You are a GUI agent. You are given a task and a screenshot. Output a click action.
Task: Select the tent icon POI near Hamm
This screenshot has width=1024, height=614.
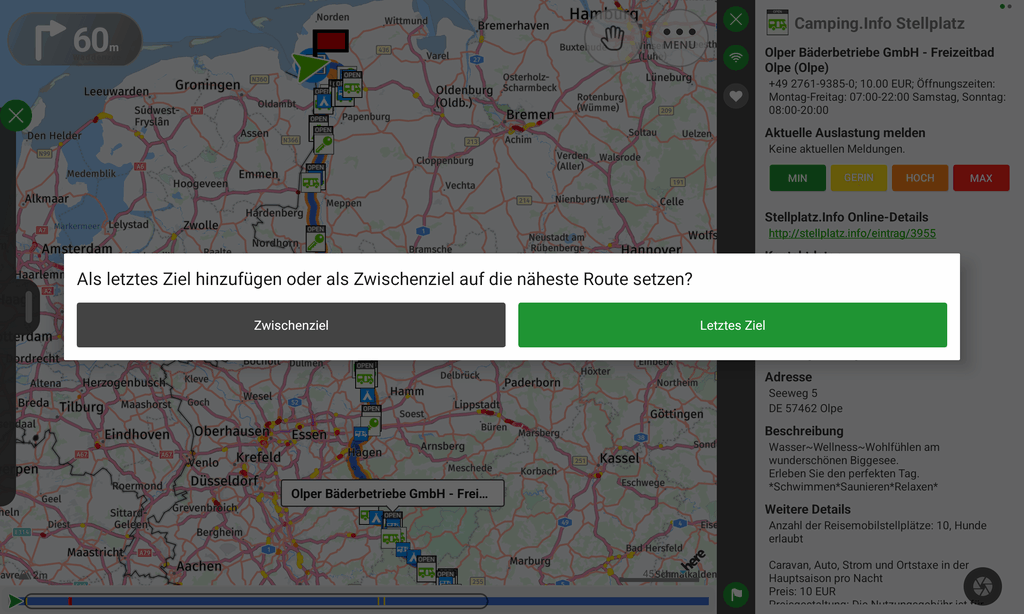pos(367,396)
